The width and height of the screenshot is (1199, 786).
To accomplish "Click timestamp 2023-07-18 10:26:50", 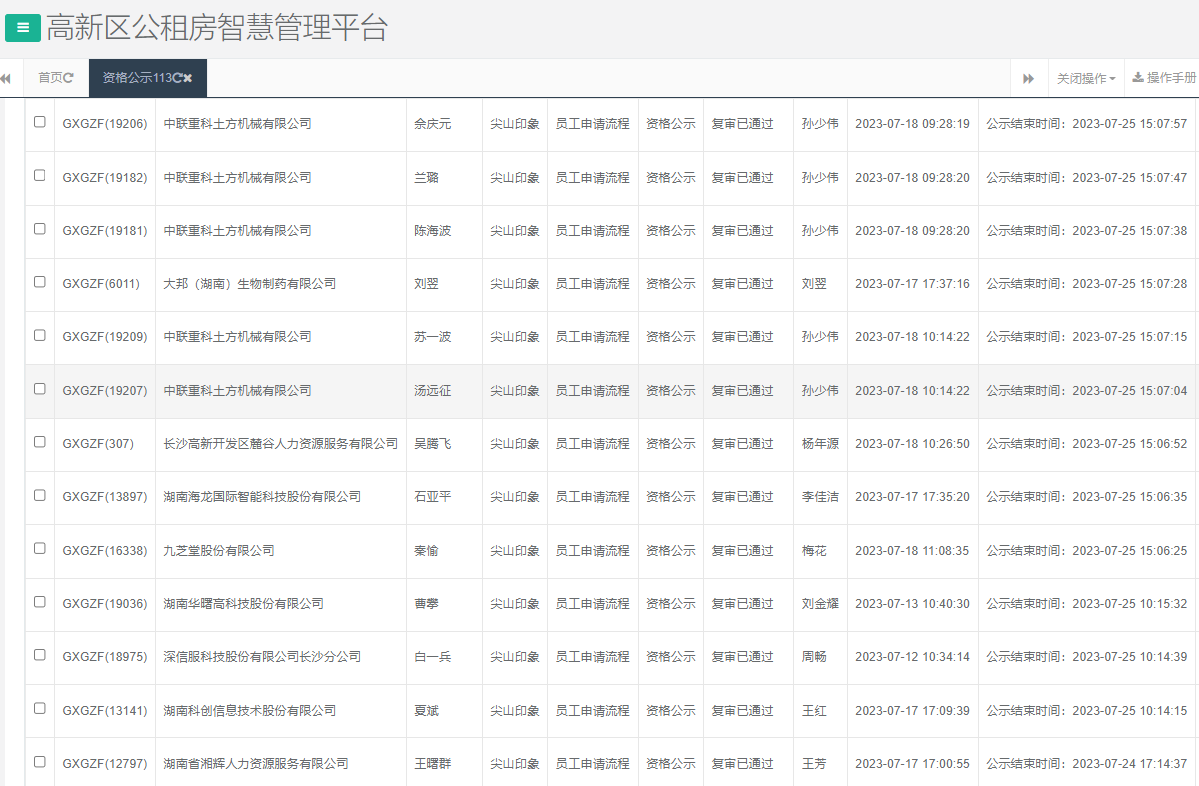I will [x=912, y=443].
